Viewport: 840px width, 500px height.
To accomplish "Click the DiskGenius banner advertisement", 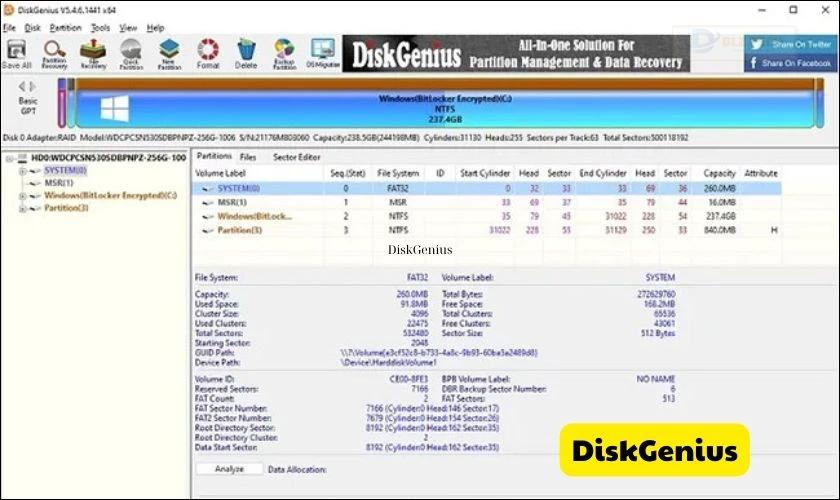I will click(x=516, y=54).
